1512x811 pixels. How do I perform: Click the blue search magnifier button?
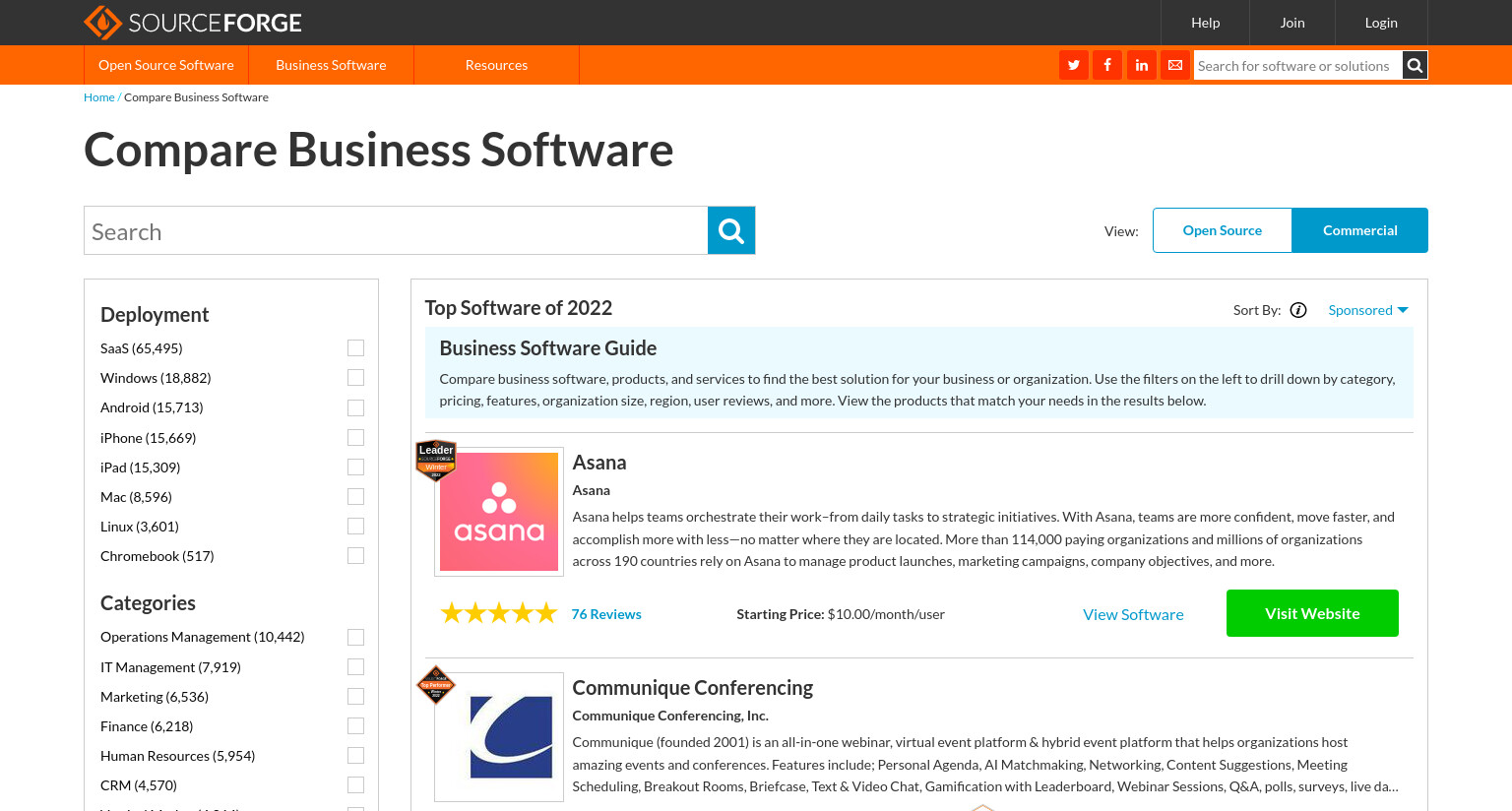pyautogui.click(x=731, y=230)
